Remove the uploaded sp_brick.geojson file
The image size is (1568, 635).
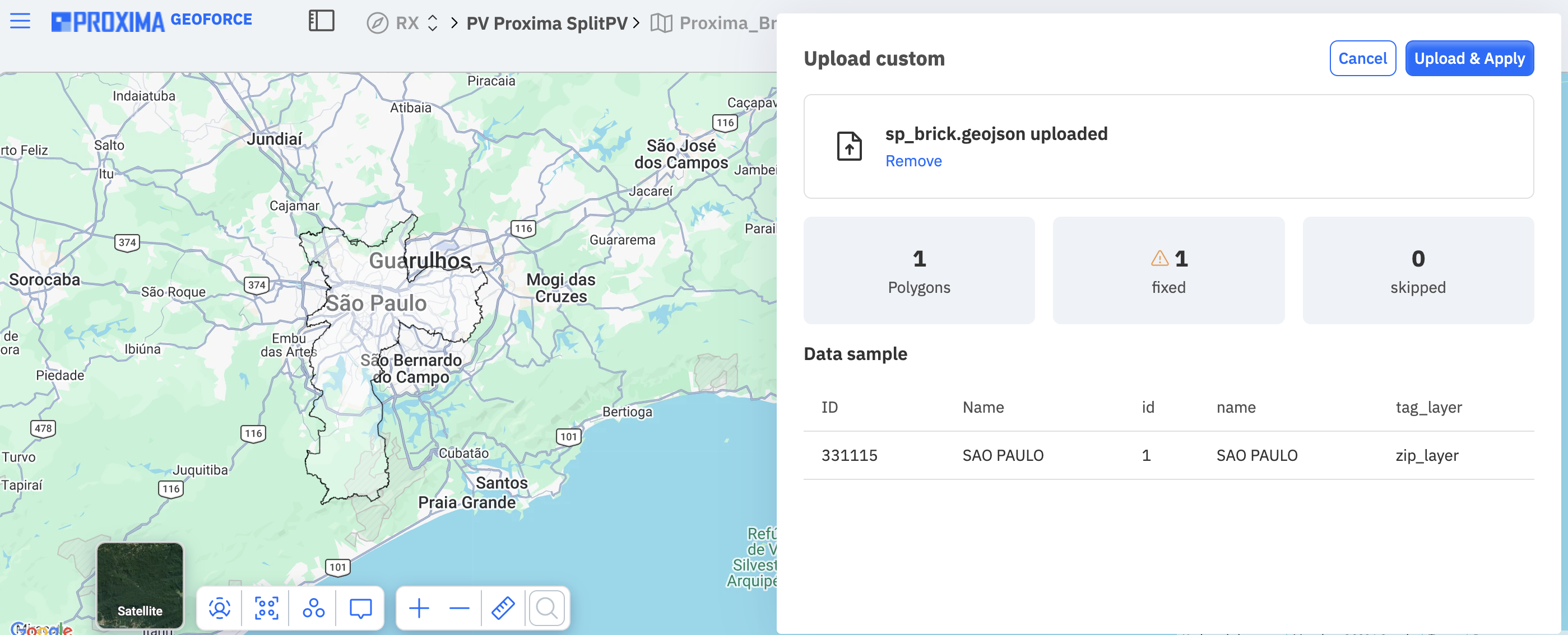tap(913, 161)
